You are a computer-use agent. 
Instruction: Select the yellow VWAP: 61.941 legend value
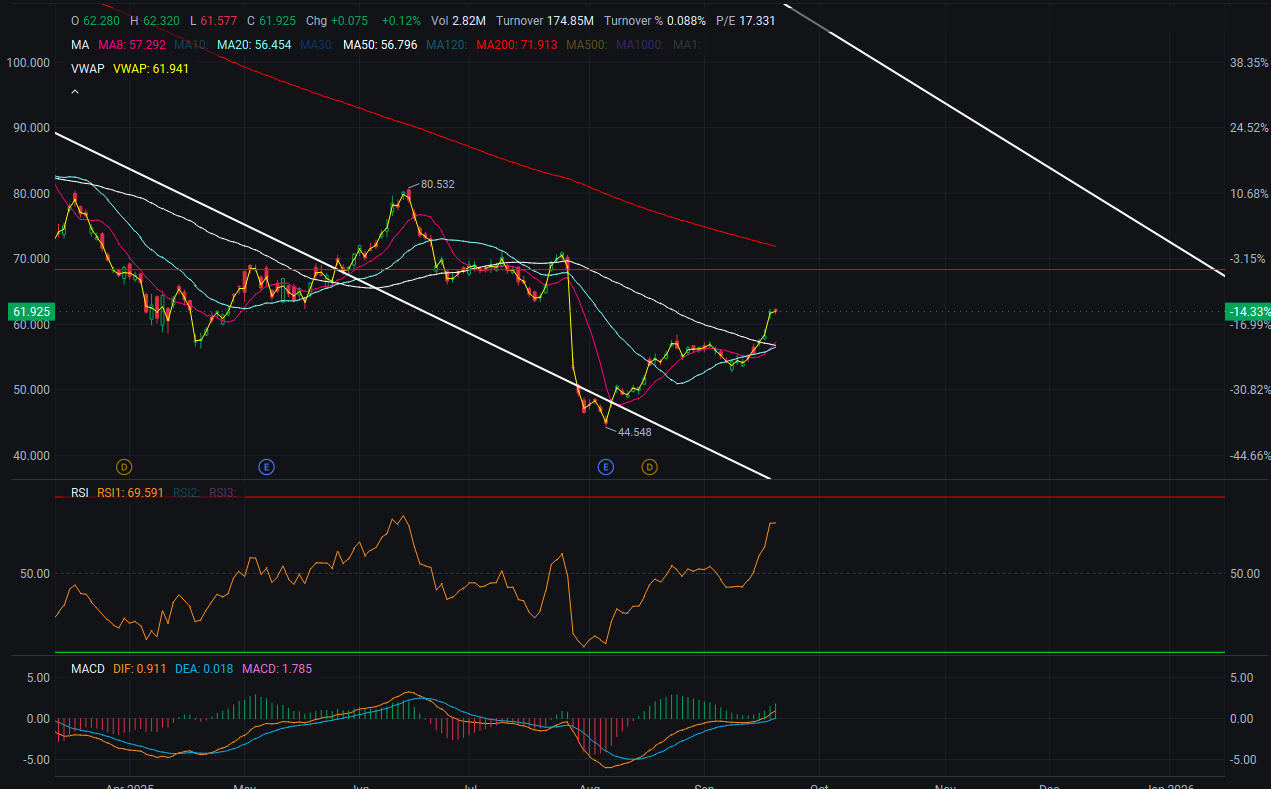(150, 69)
